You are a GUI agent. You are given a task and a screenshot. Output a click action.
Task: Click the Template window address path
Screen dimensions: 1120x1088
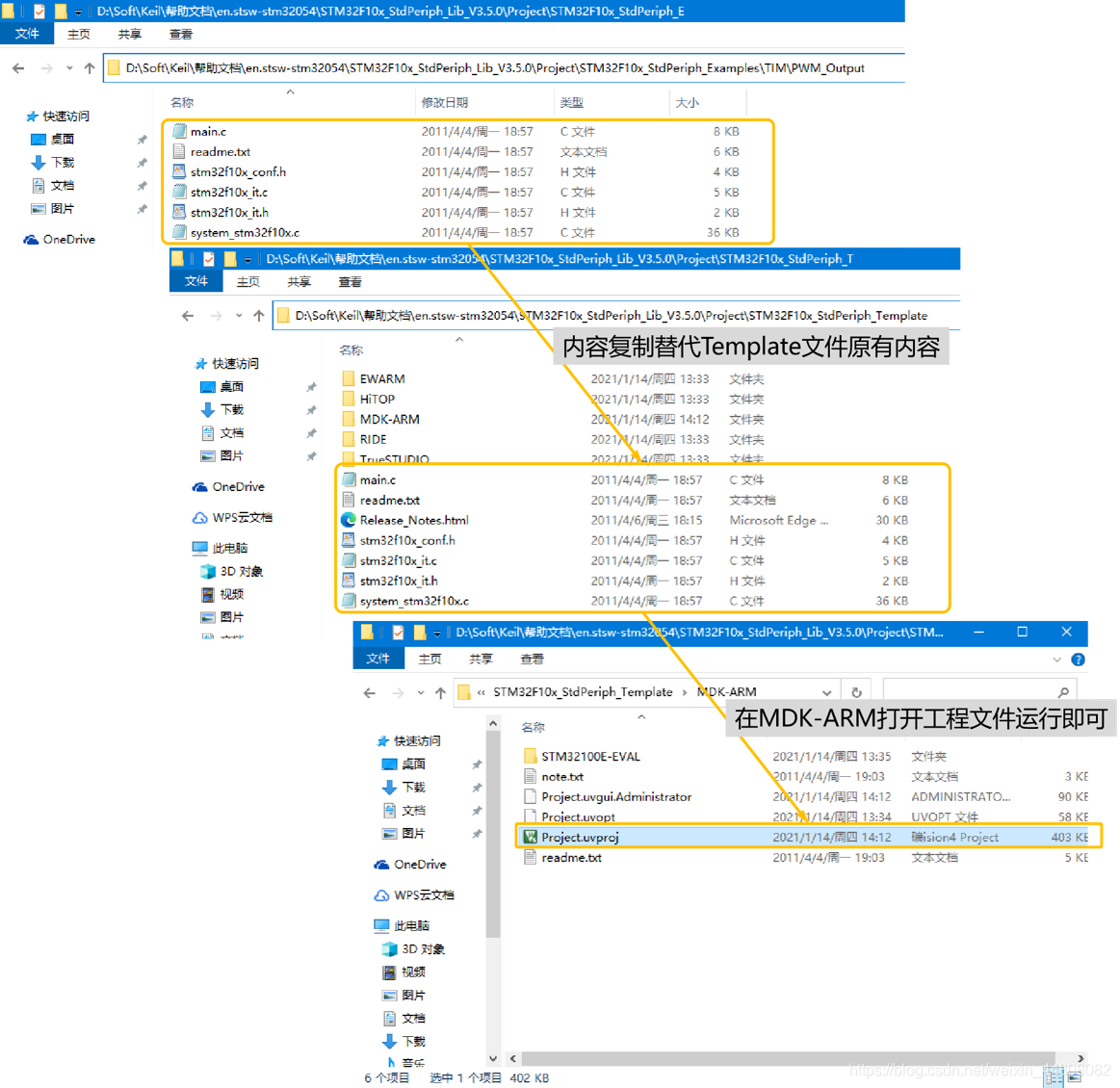612,315
